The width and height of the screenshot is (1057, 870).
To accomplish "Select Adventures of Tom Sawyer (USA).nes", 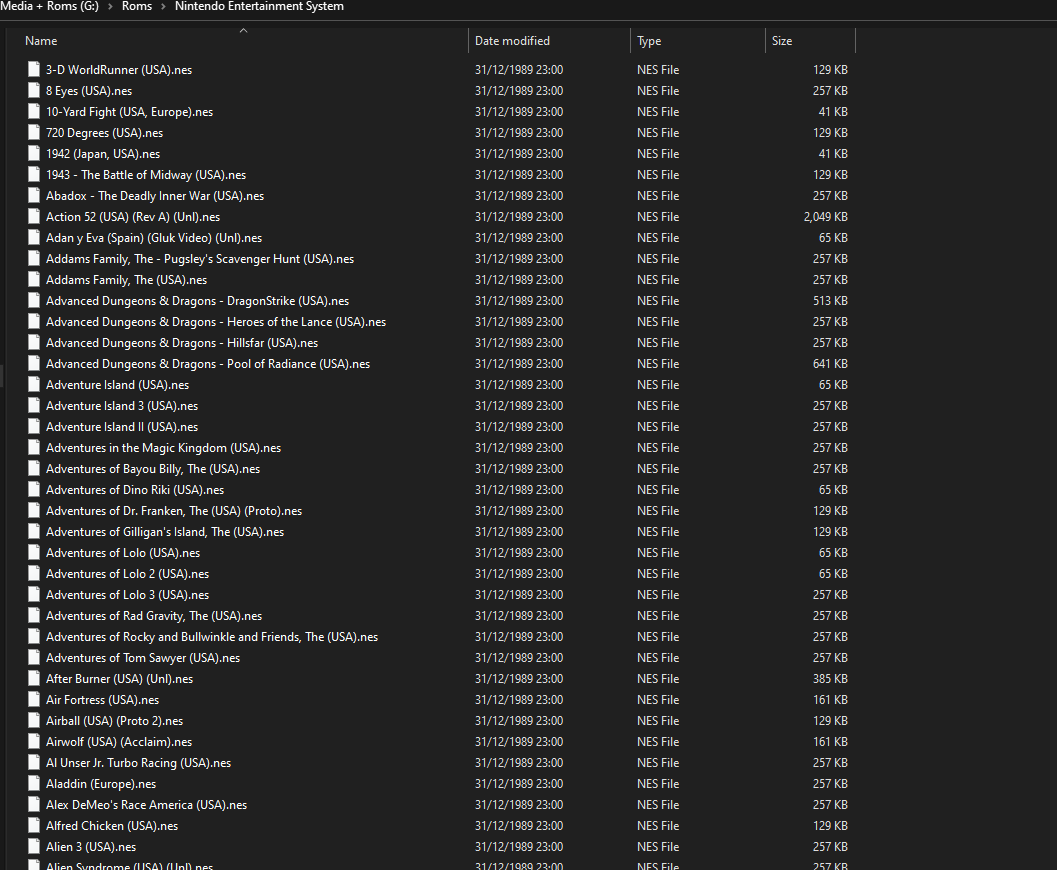I will (x=143, y=657).
